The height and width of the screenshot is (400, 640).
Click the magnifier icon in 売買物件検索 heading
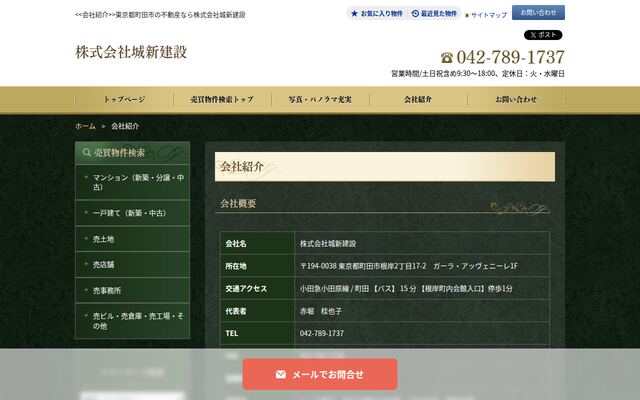click(87, 152)
